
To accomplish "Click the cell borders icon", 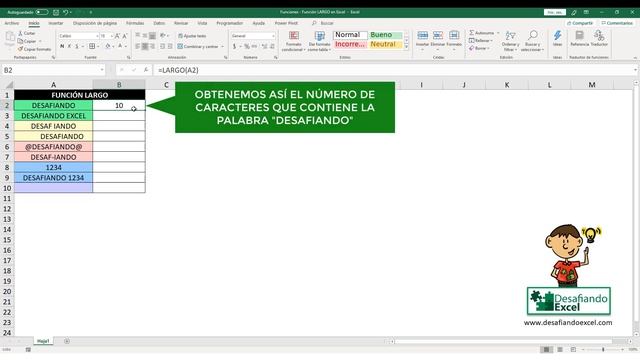I will [x=92, y=47].
